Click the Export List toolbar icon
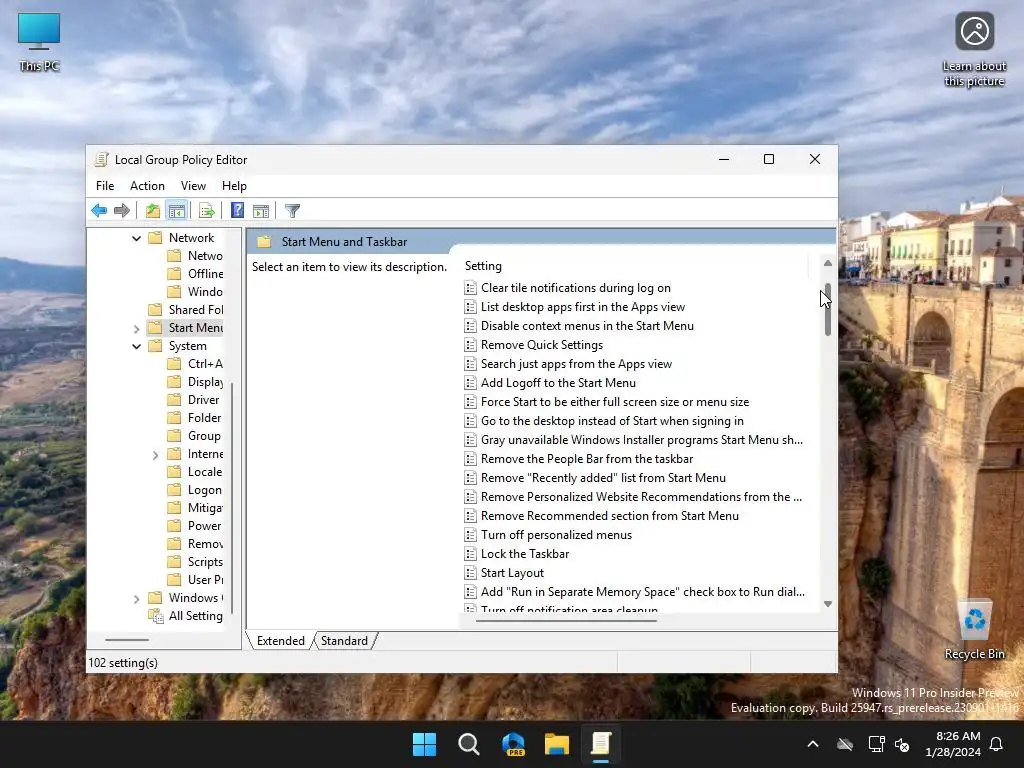Screen dimensions: 1024x768 tap(207, 210)
